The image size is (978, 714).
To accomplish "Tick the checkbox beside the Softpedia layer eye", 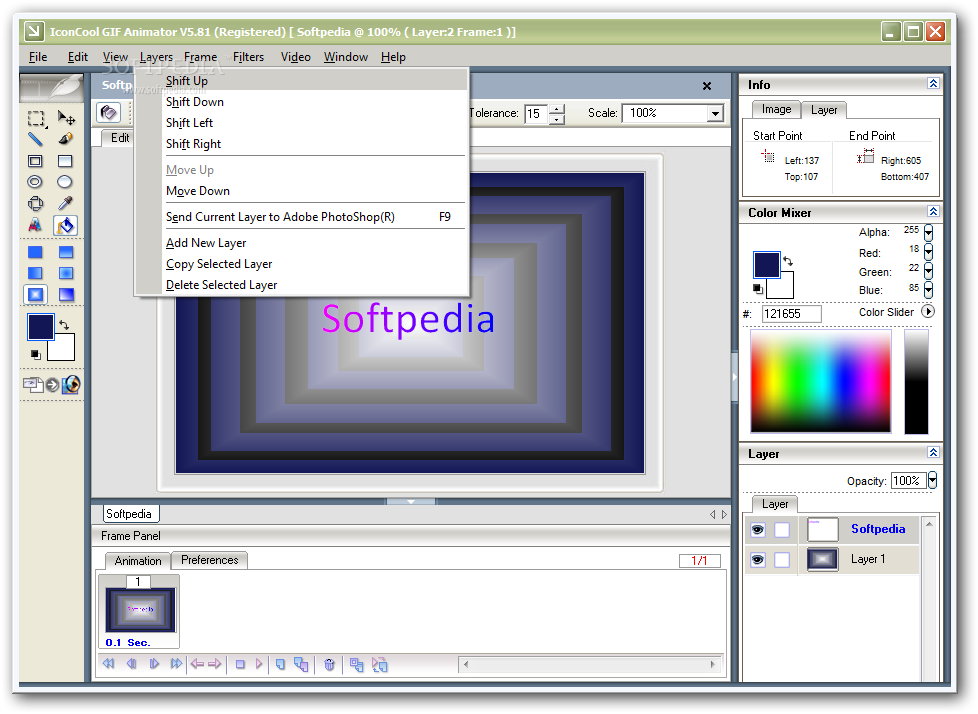I will pyautogui.click(x=782, y=530).
